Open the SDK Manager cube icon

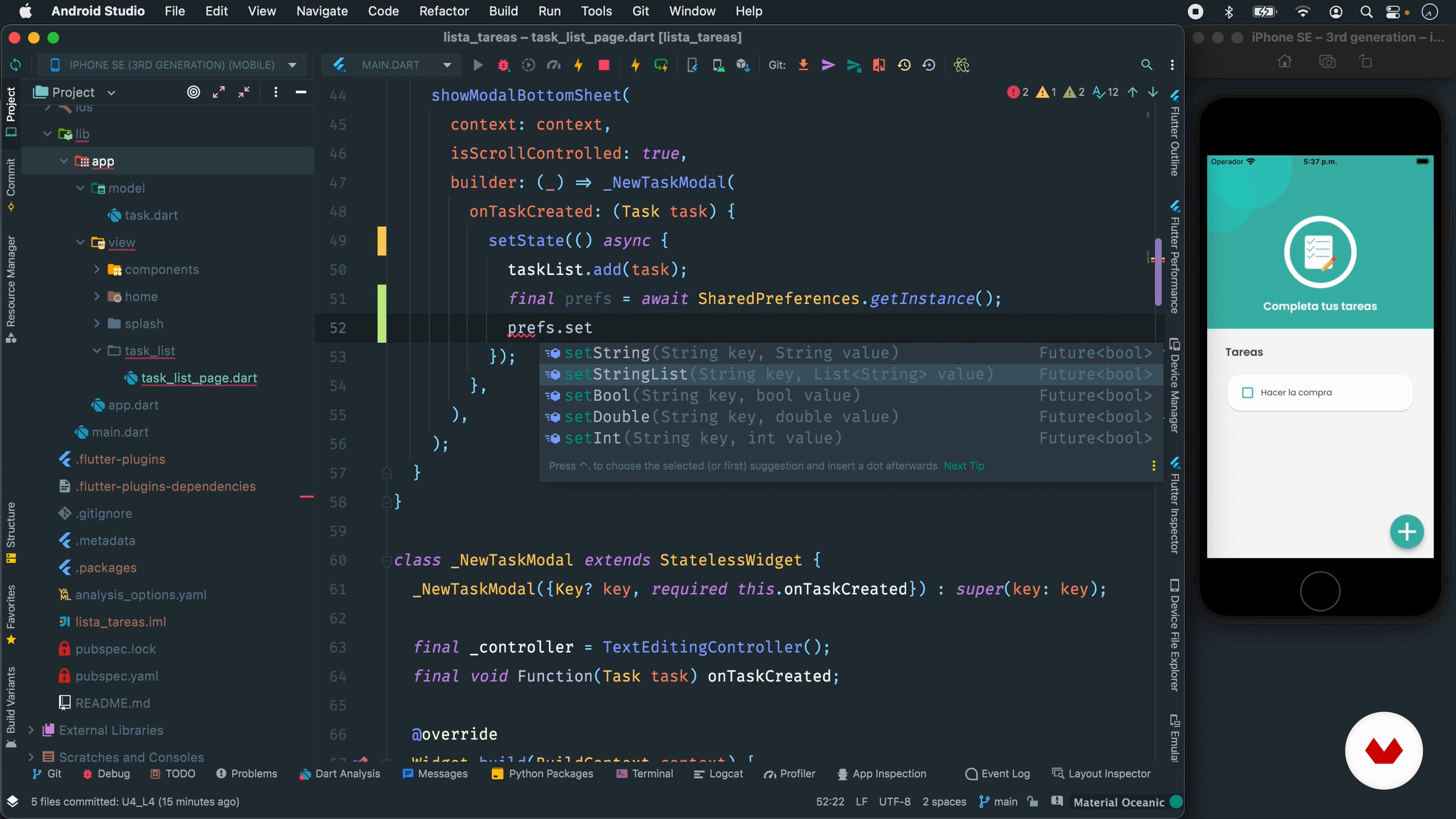coord(743,65)
